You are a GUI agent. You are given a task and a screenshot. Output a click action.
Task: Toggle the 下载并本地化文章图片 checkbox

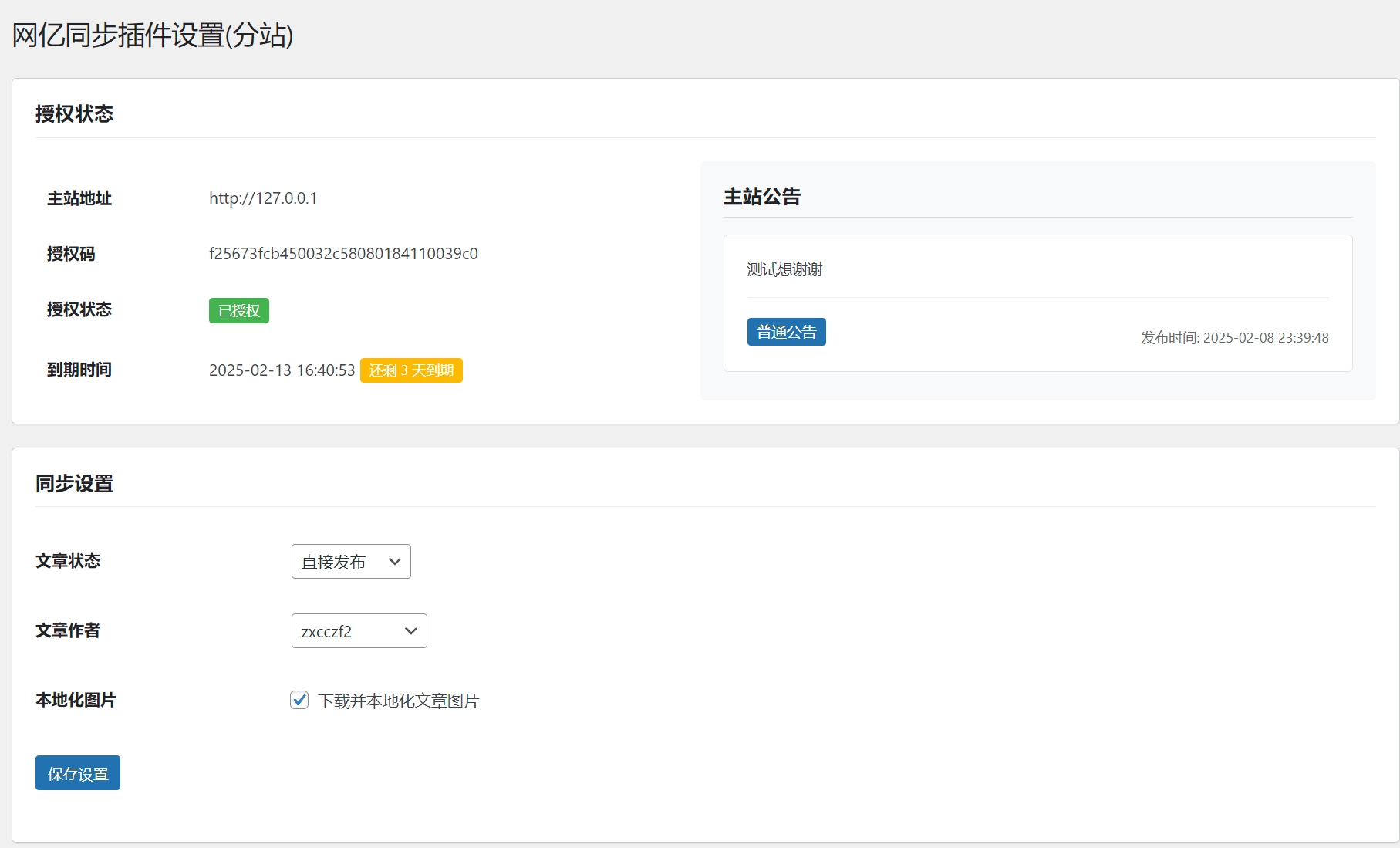(x=299, y=700)
